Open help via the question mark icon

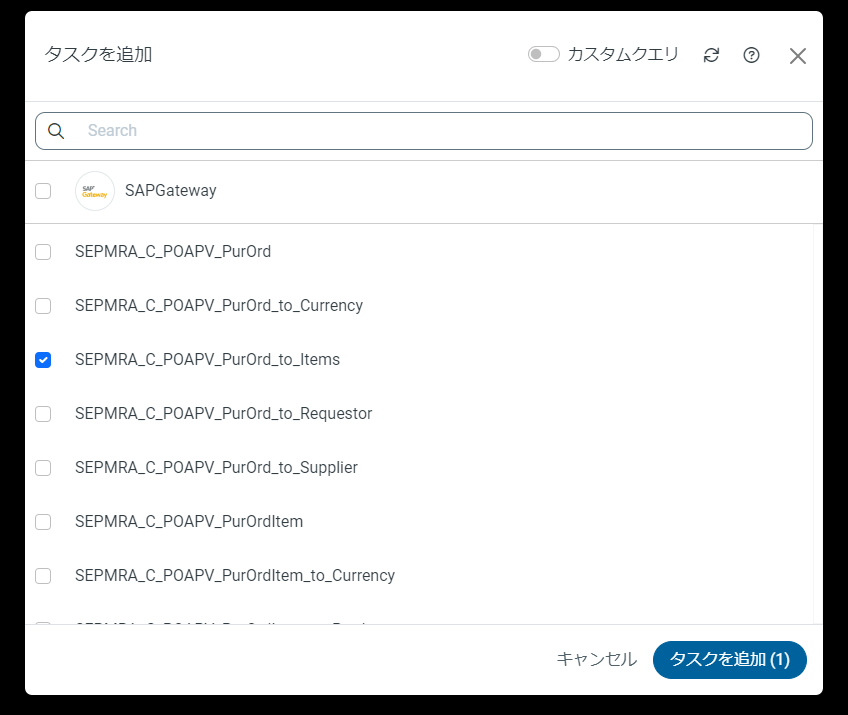pyautogui.click(x=751, y=55)
